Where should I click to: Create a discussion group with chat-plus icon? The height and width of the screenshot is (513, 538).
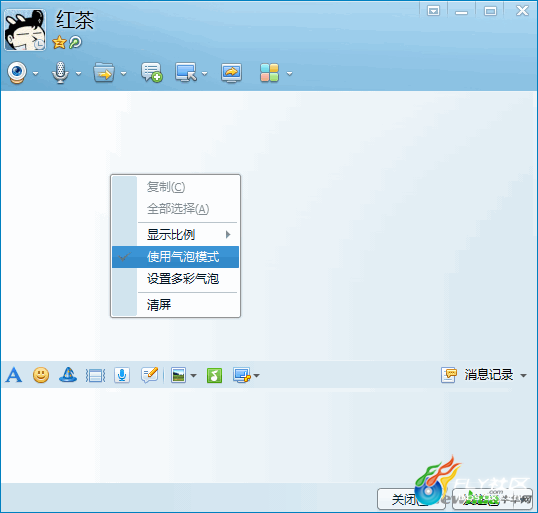151,72
